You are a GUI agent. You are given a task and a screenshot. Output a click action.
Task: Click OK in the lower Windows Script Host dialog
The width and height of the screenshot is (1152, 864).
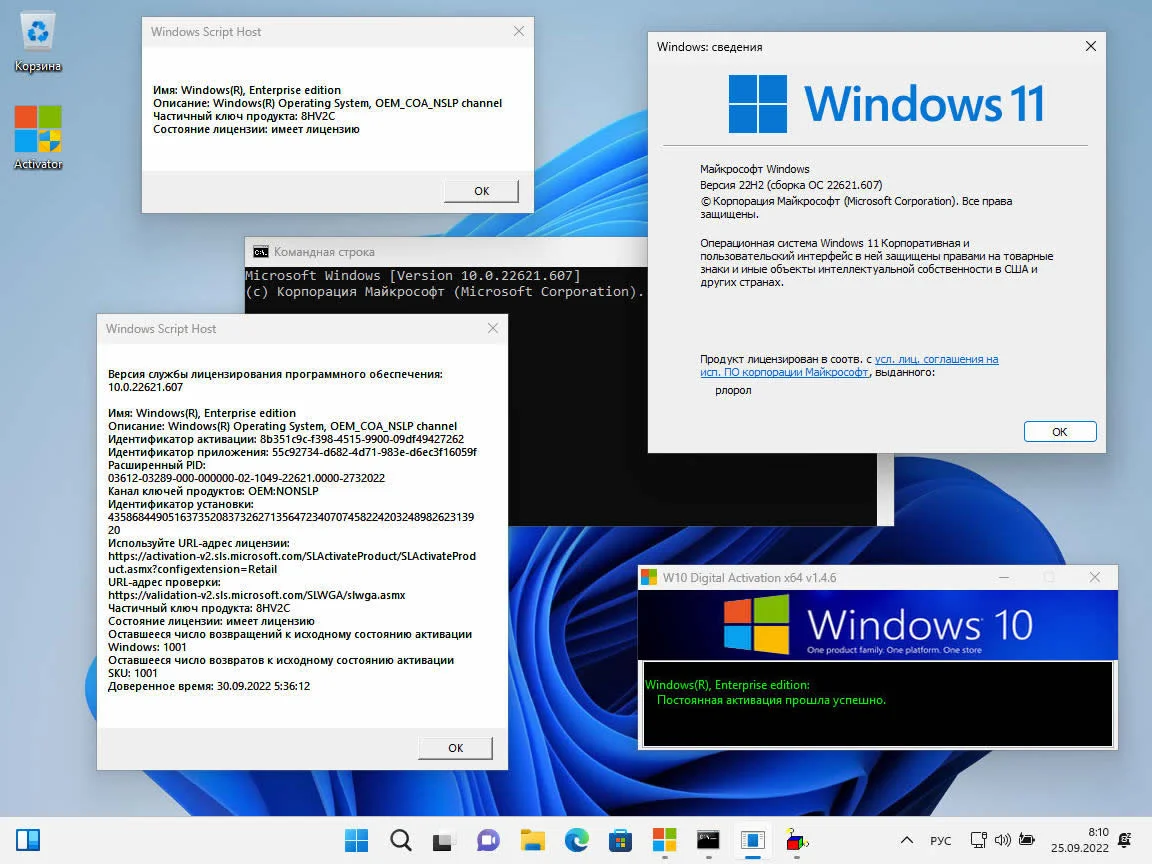pyautogui.click(x=456, y=748)
